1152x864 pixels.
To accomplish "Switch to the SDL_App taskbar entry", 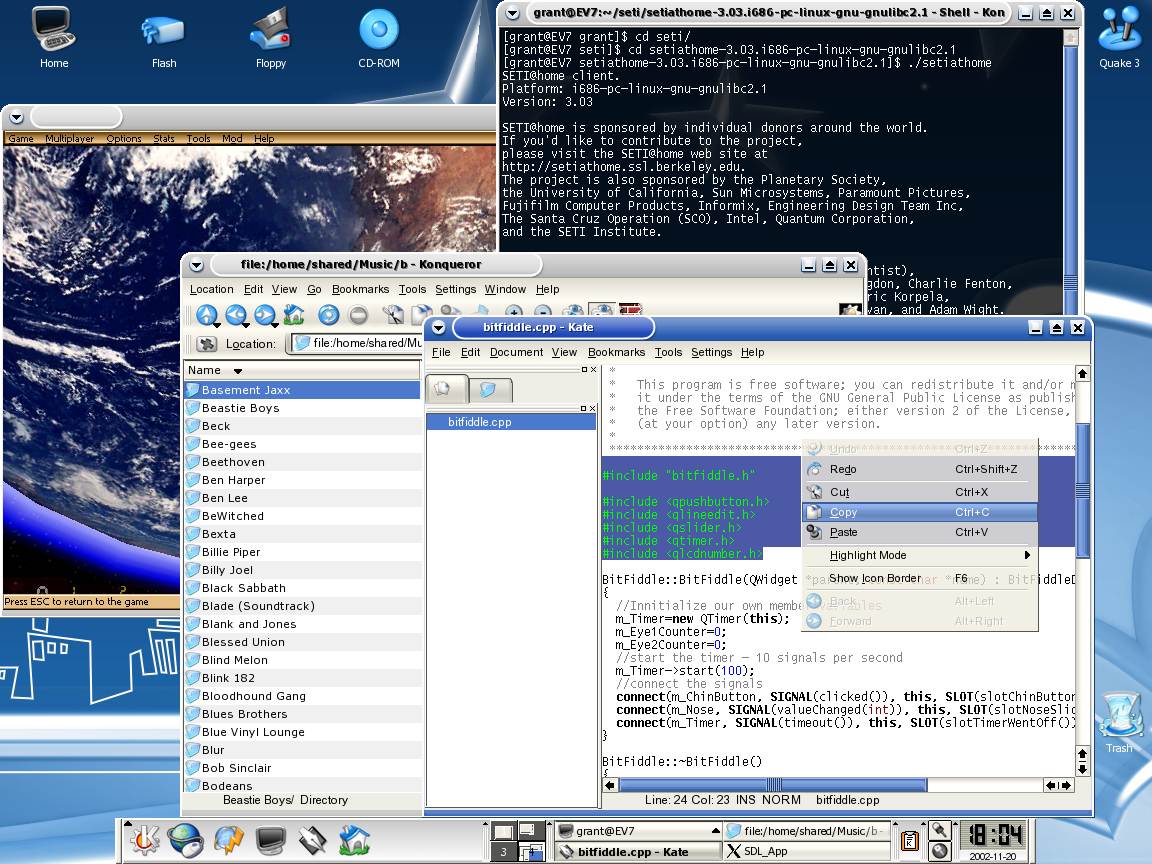I will 807,852.
